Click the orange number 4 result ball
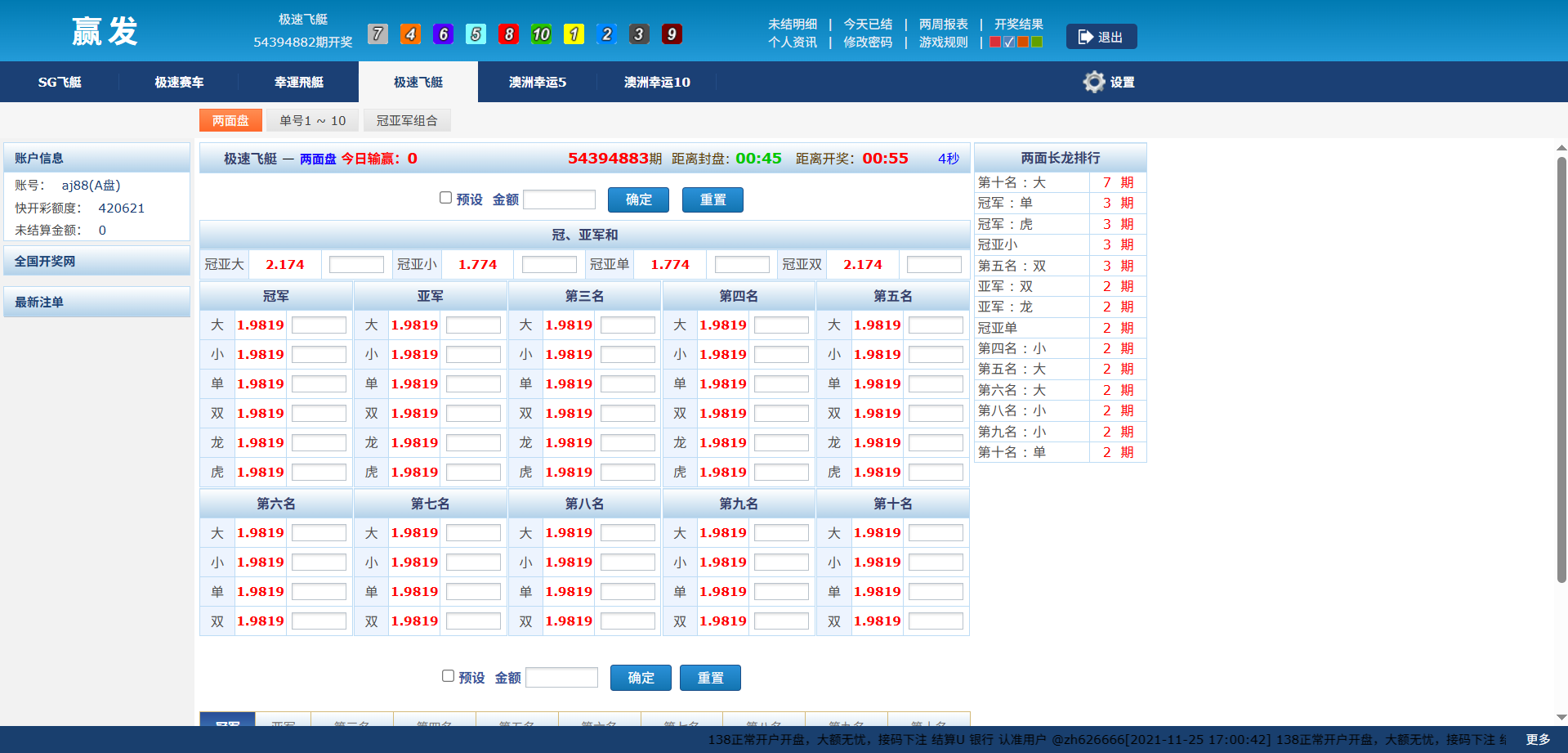1568x753 pixels. click(410, 34)
